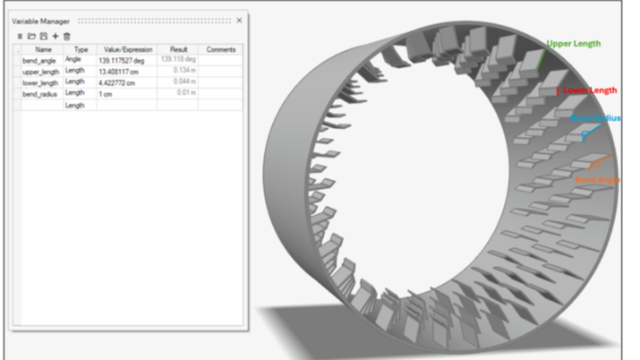
Task: Close the Variable Manager panel
Action: coord(239,20)
